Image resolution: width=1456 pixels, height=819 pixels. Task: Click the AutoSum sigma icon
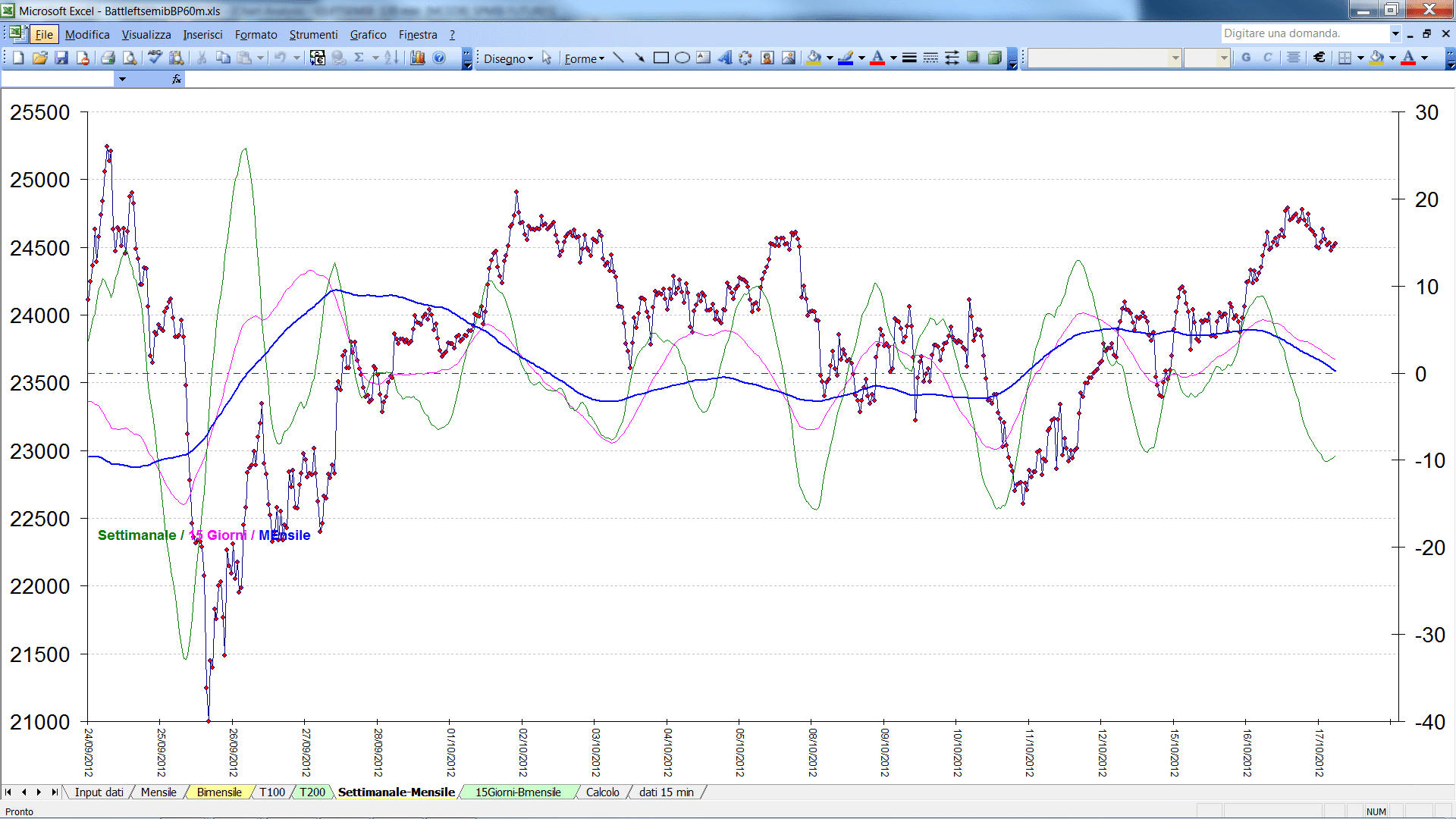click(359, 58)
